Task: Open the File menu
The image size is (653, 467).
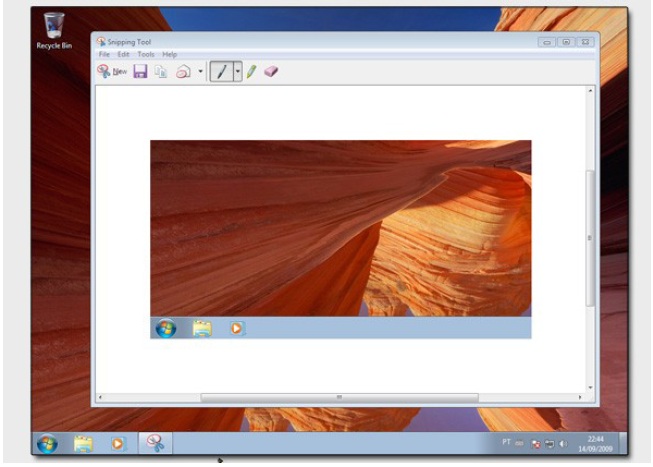Action: click(x=104, y=54)
